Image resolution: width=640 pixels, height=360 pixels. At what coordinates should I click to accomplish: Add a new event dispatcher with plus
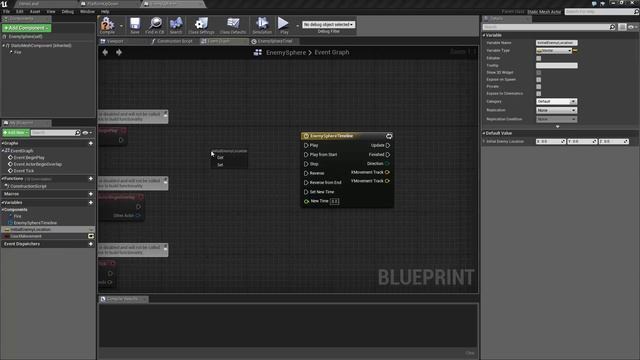91,244
